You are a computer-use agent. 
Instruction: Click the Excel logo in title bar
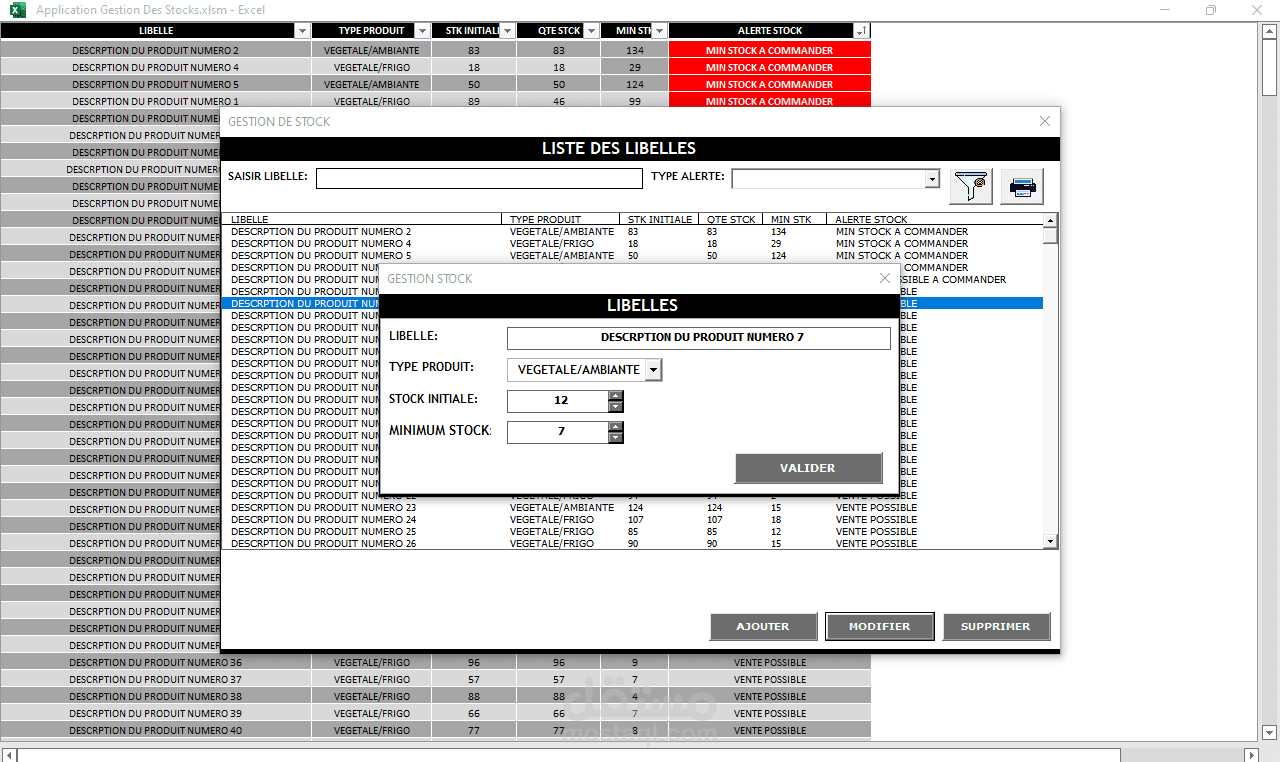coord(17,10)
